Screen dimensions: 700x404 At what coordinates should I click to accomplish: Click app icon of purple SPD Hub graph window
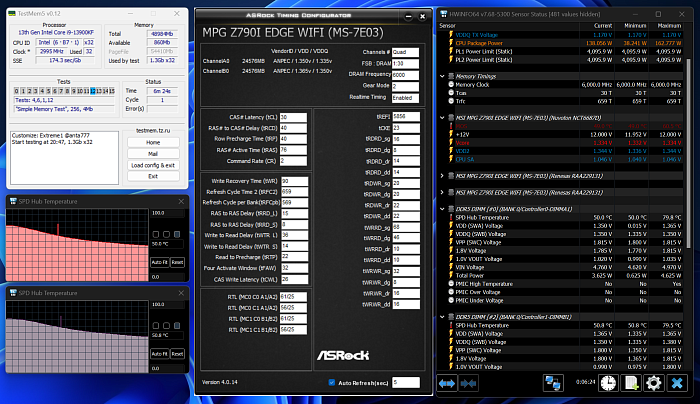coord(13,293)
